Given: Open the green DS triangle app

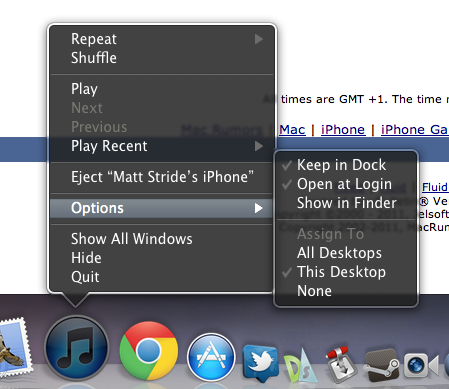Looking at the screenshot, I should pyautogui.click(x=301, y=366).
